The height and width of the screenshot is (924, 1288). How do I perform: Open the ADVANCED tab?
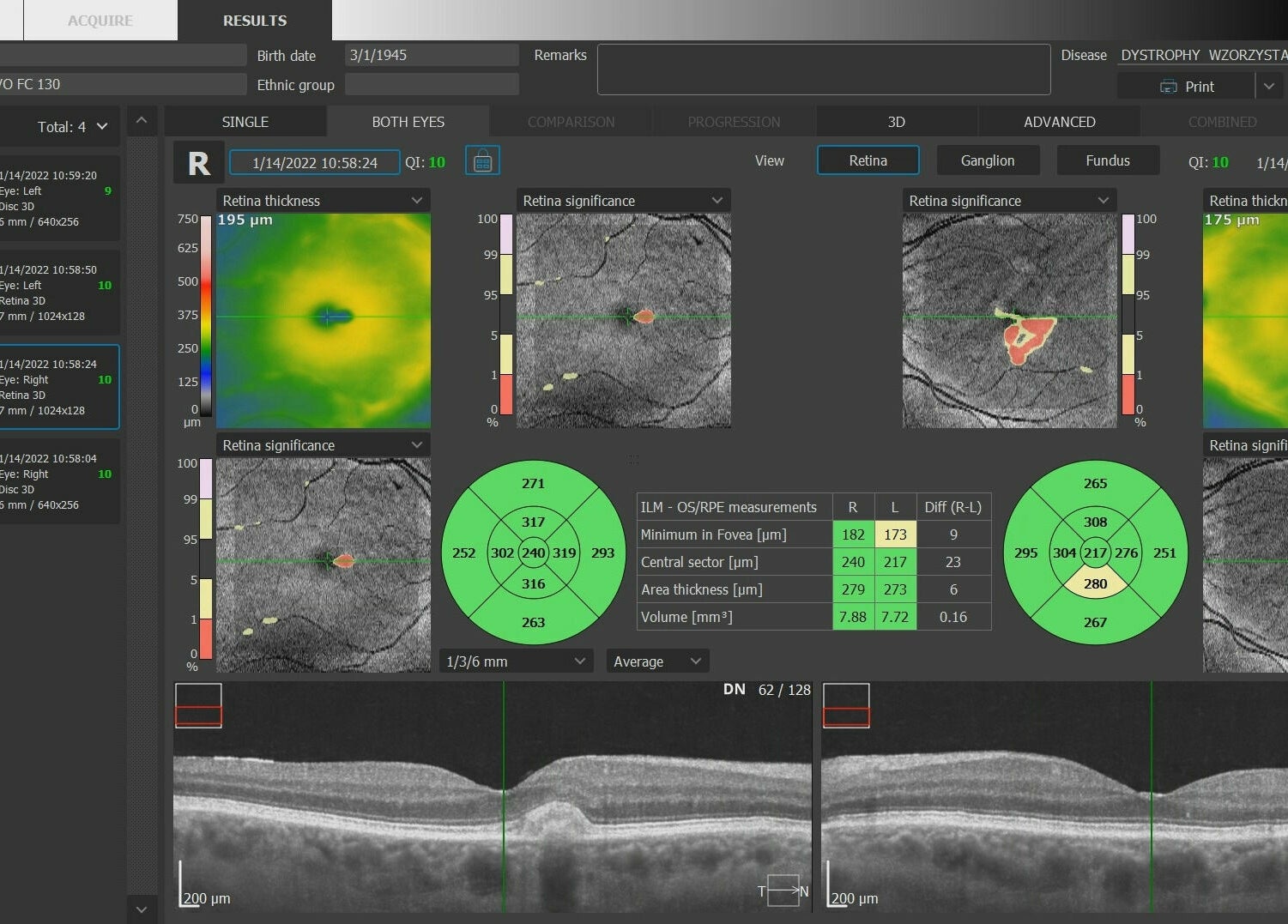point(1059,122)
